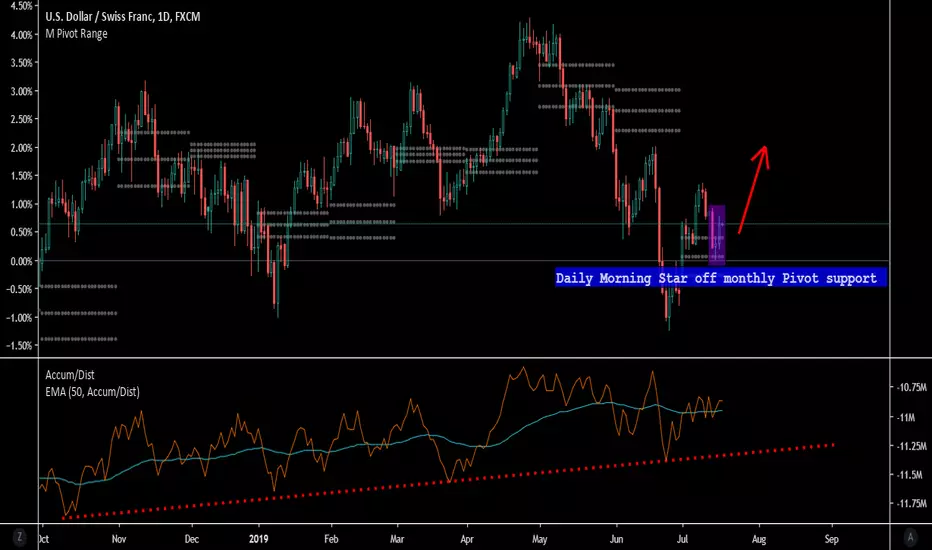Click the -10.75M volume scale label
Image resolution: width=932 pixels, height=550 pixels.
pyautogui.click(x=911, y=387)
